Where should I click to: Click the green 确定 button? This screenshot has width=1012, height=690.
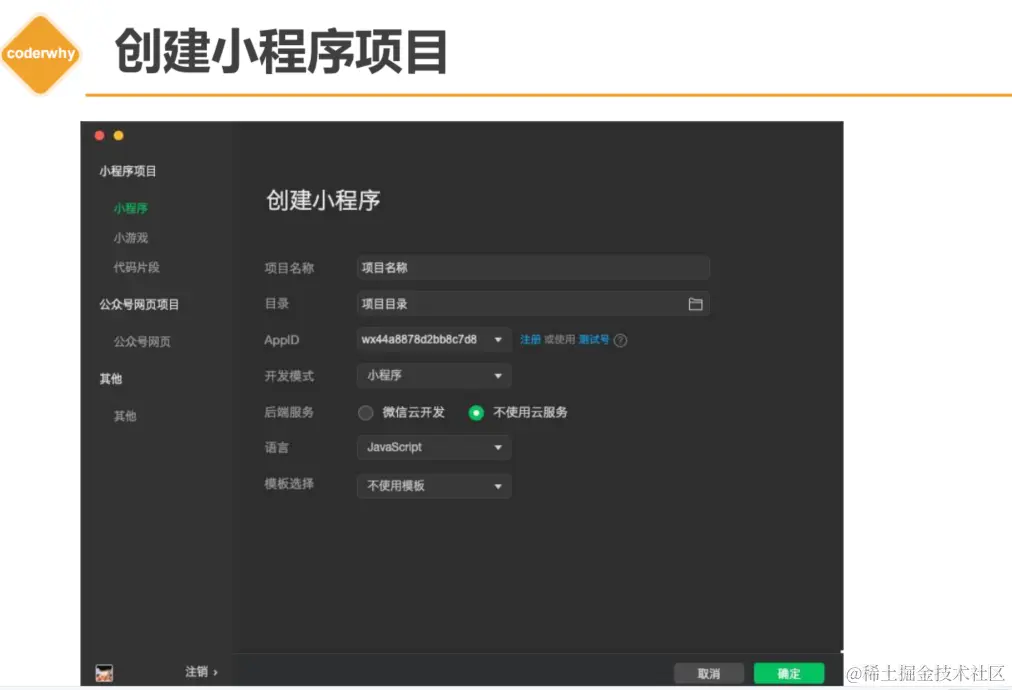[789, 673]
